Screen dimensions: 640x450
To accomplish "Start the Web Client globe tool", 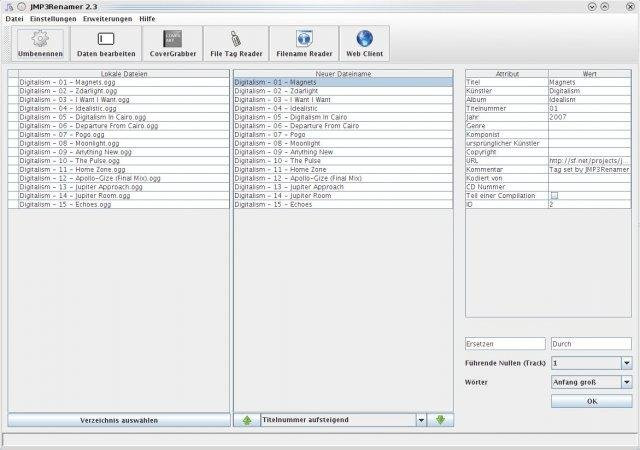I will pos(364,44).
